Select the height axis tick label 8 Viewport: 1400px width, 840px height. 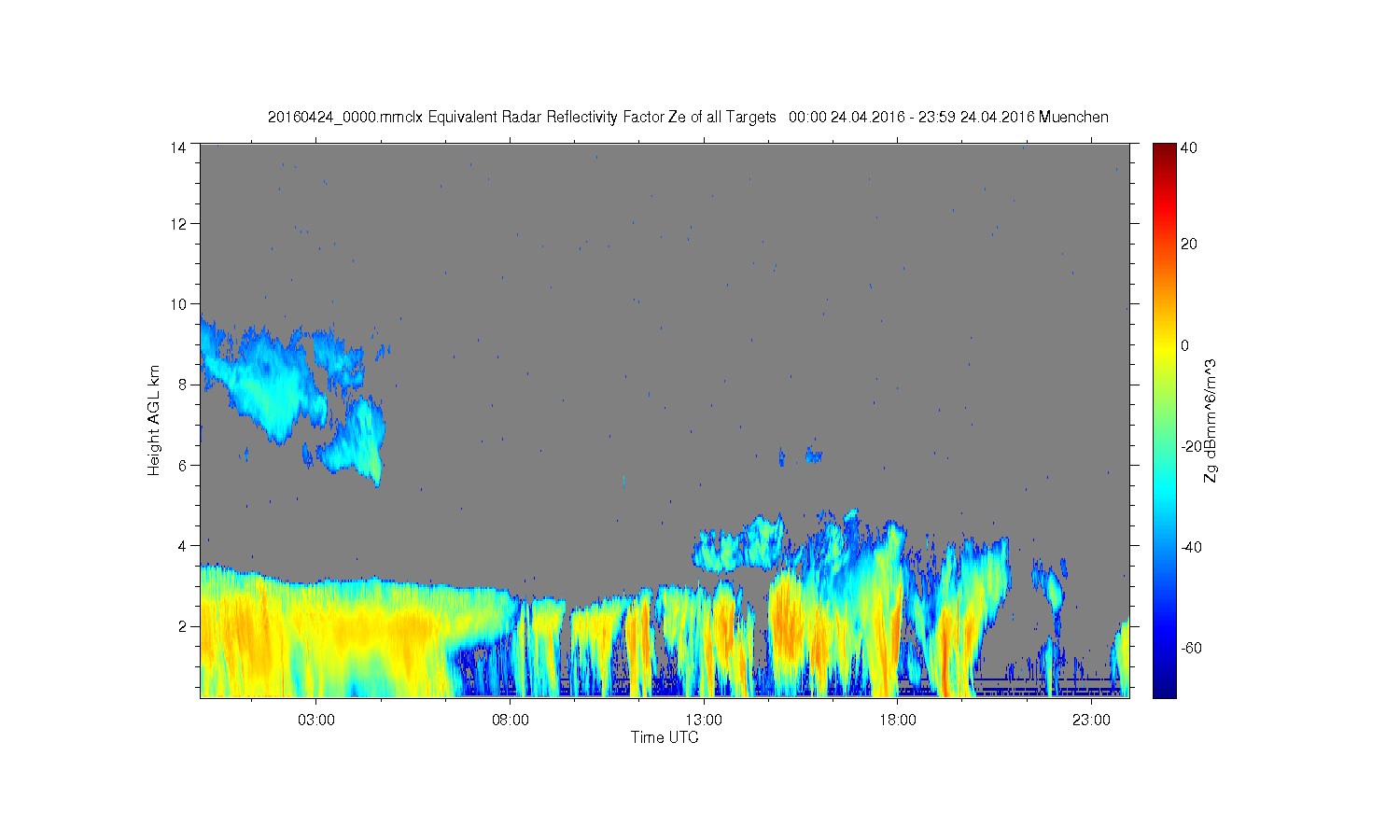(x=183, y=384)
